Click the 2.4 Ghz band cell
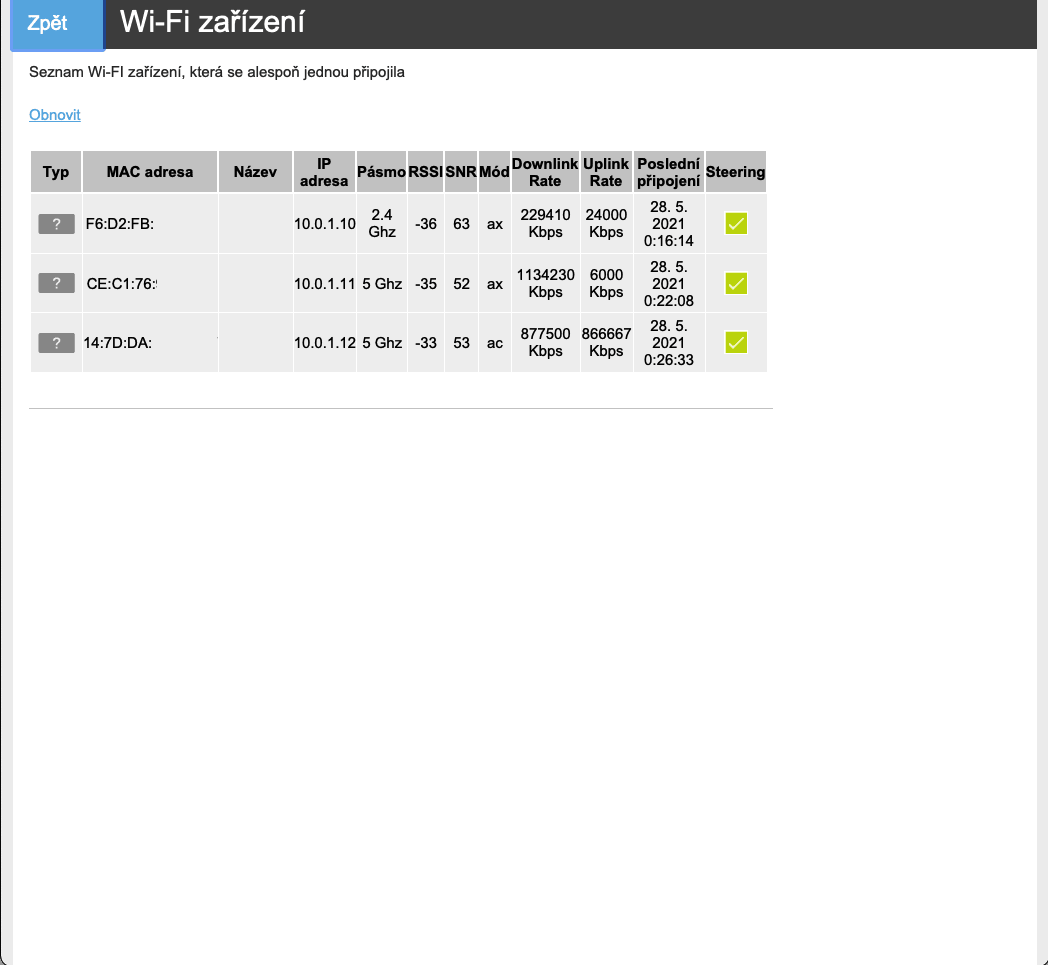 [382, 223]
